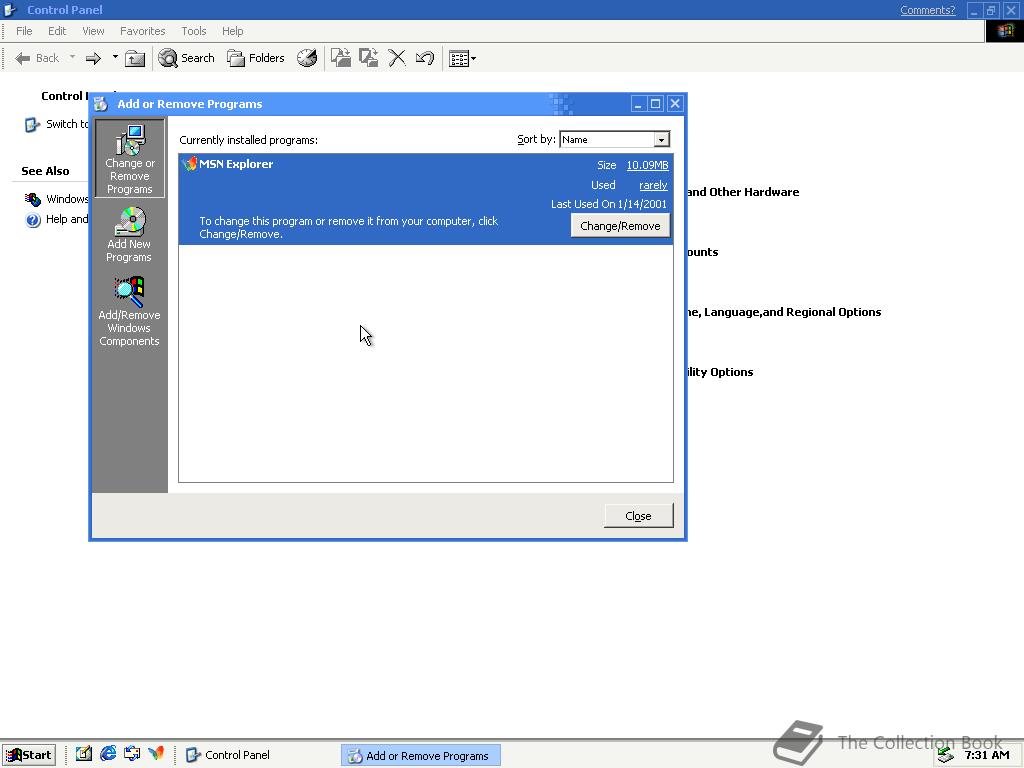Image resolution: width=1024 pixels, height=768 pixels.
Task: Close the Add or Remove Programs dialog
Action: pos(639,516)
